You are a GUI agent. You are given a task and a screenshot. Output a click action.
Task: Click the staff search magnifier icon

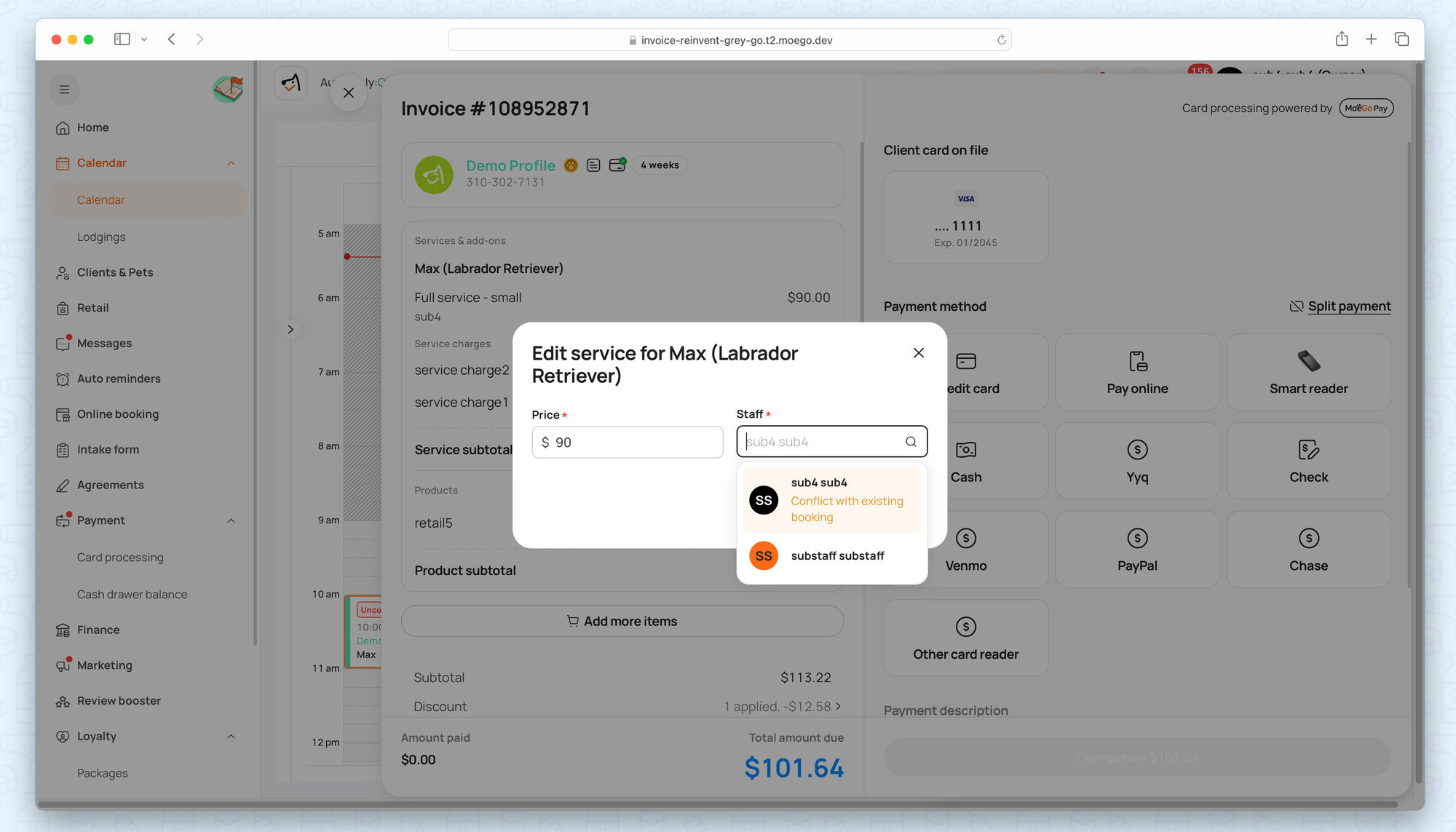[911, 442]
